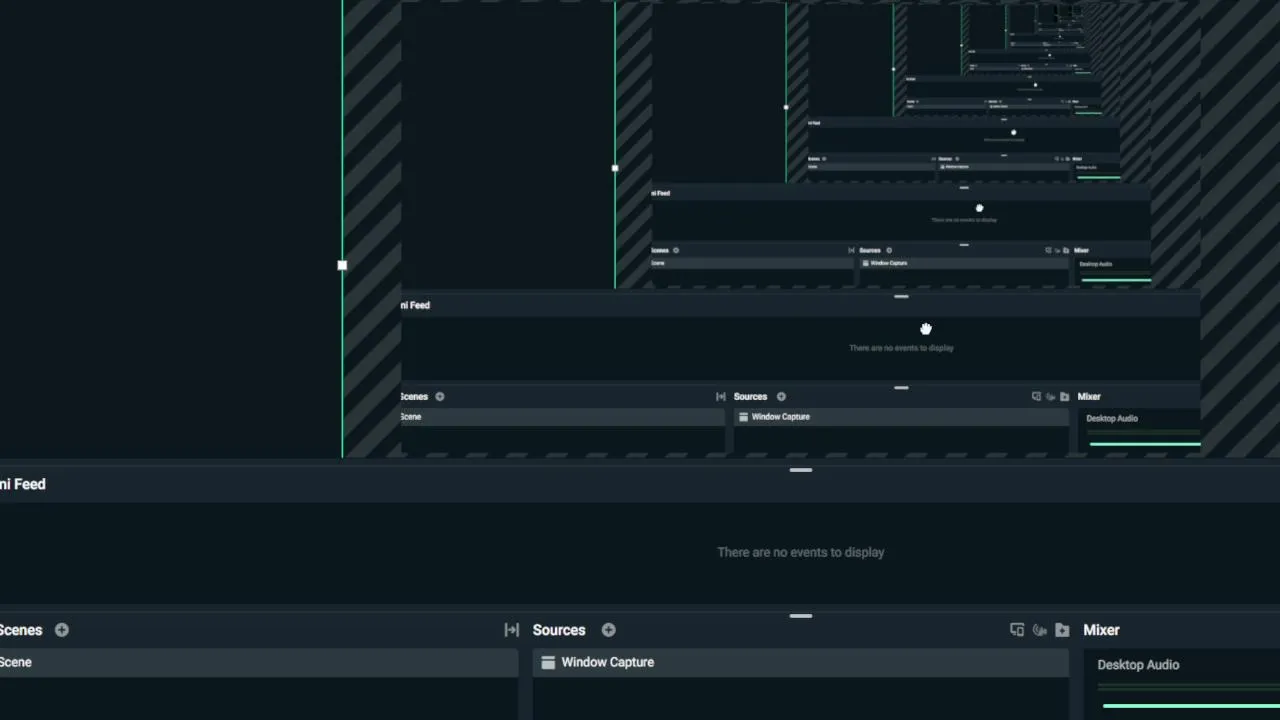Click the volume slider in the largest preview copy Mixer
The width and height of the screenshot is (1280, 720).
(x=1145, y=443)
